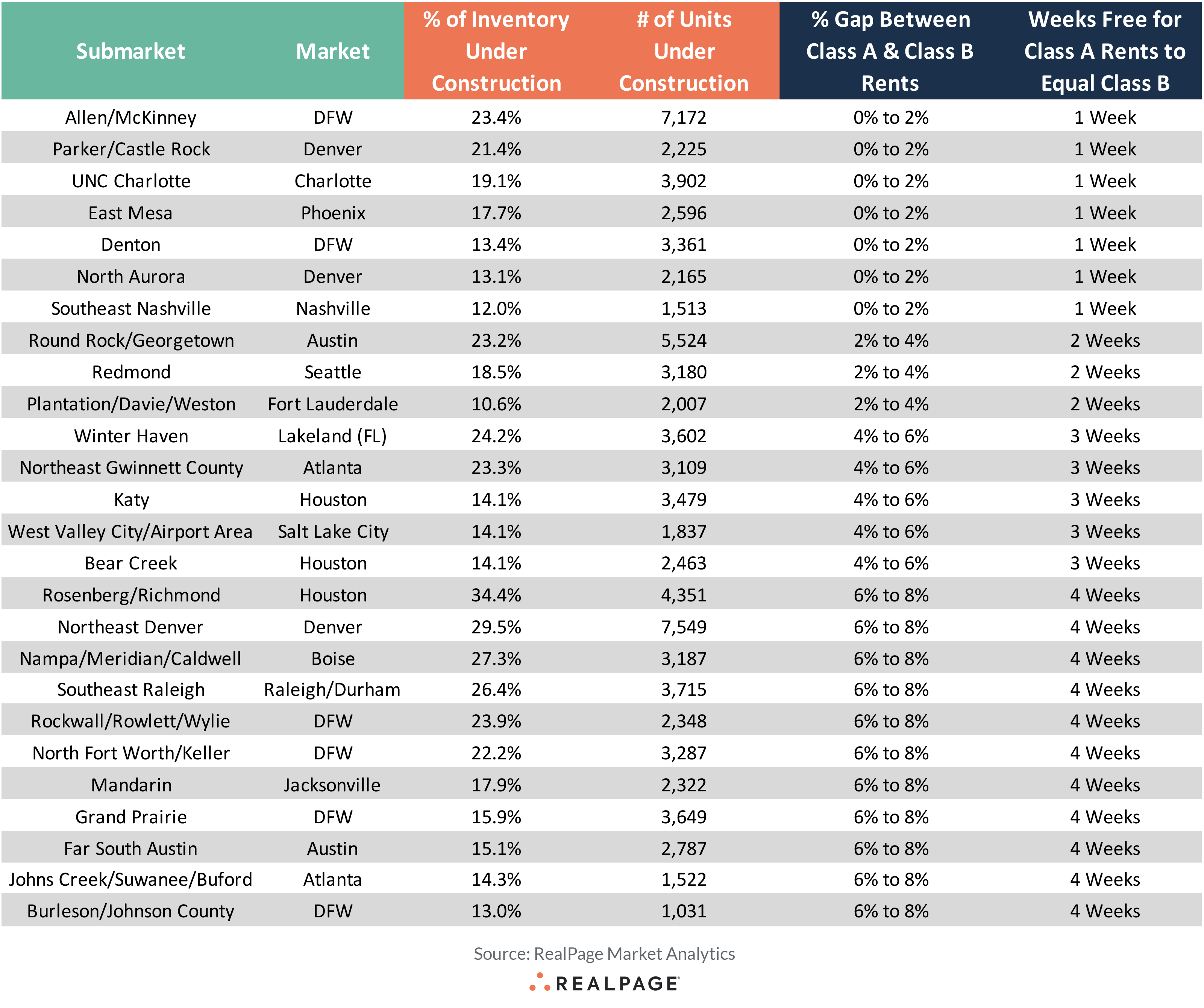Click the Raleigh/Durham market cell
This screenshot has height=1008, width=1204.
coord(332,690)
